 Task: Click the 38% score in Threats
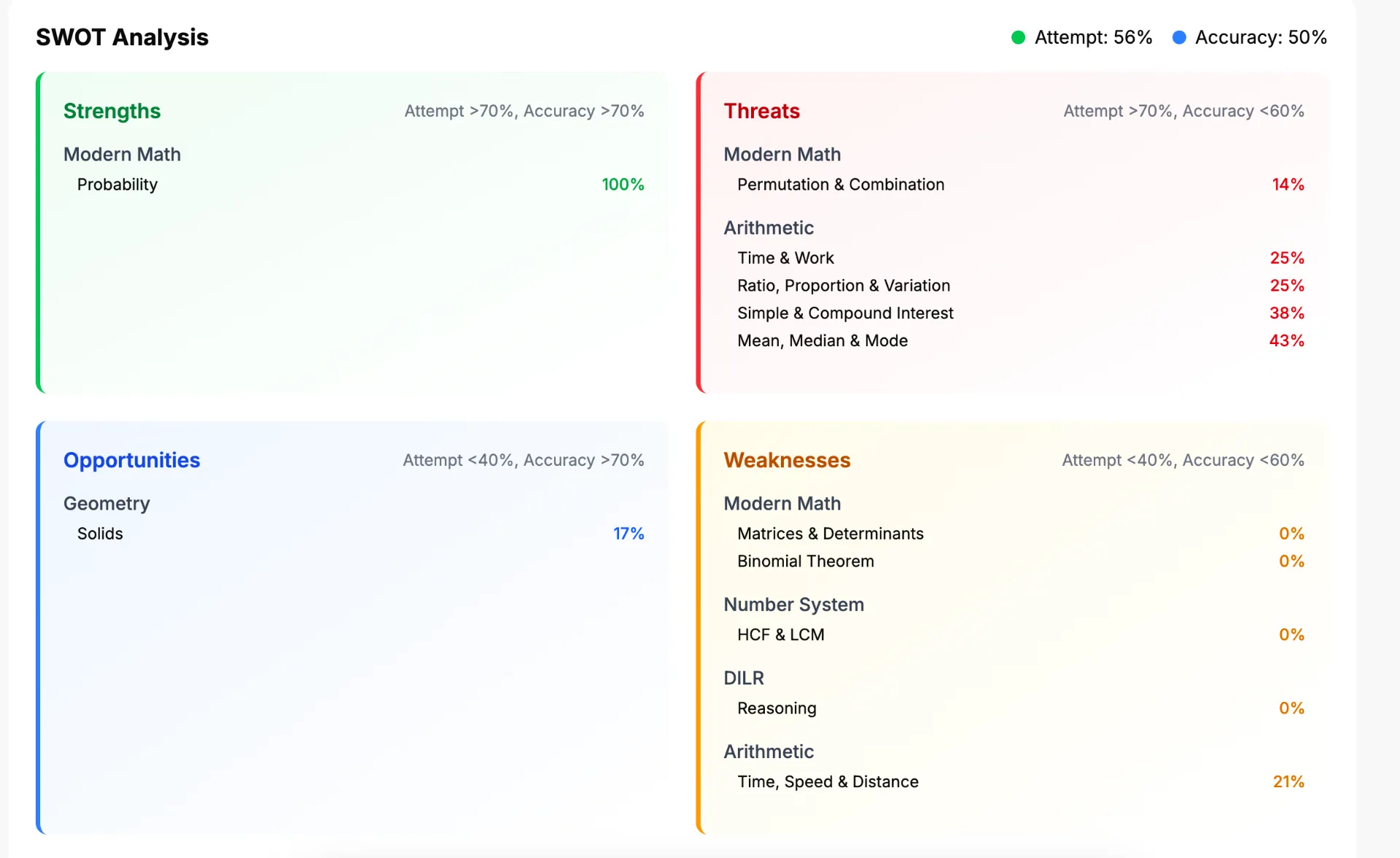(1286, 313)
